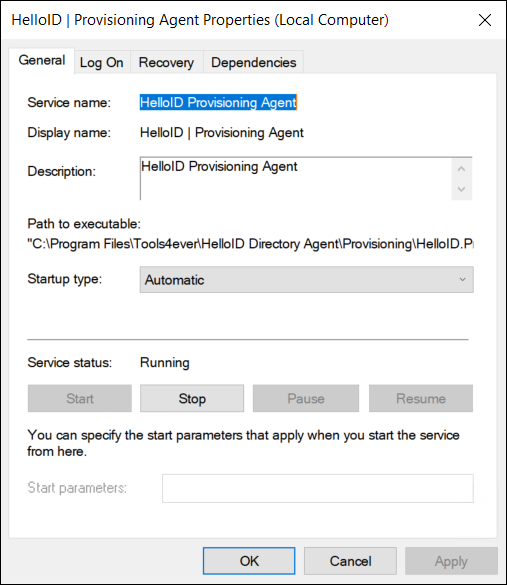
Task: Click the Apply button
Action: (451, 561)
